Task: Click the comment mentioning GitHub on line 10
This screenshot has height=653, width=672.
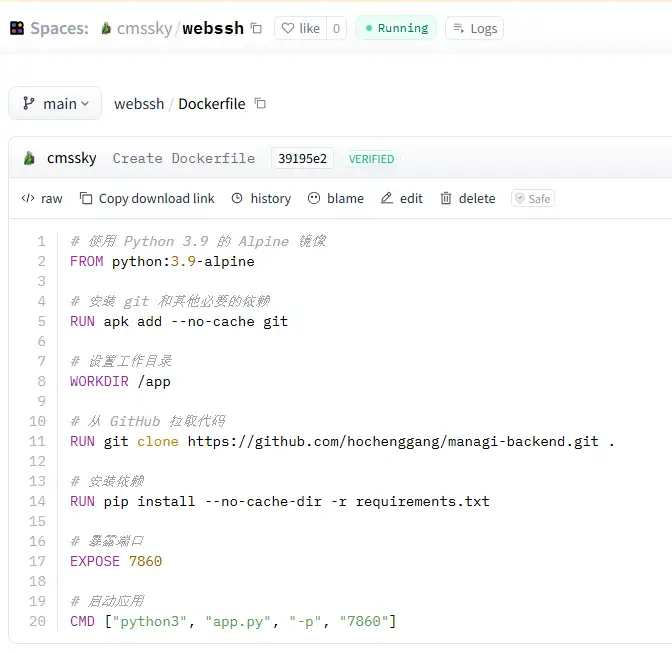Action: point(148,421)
